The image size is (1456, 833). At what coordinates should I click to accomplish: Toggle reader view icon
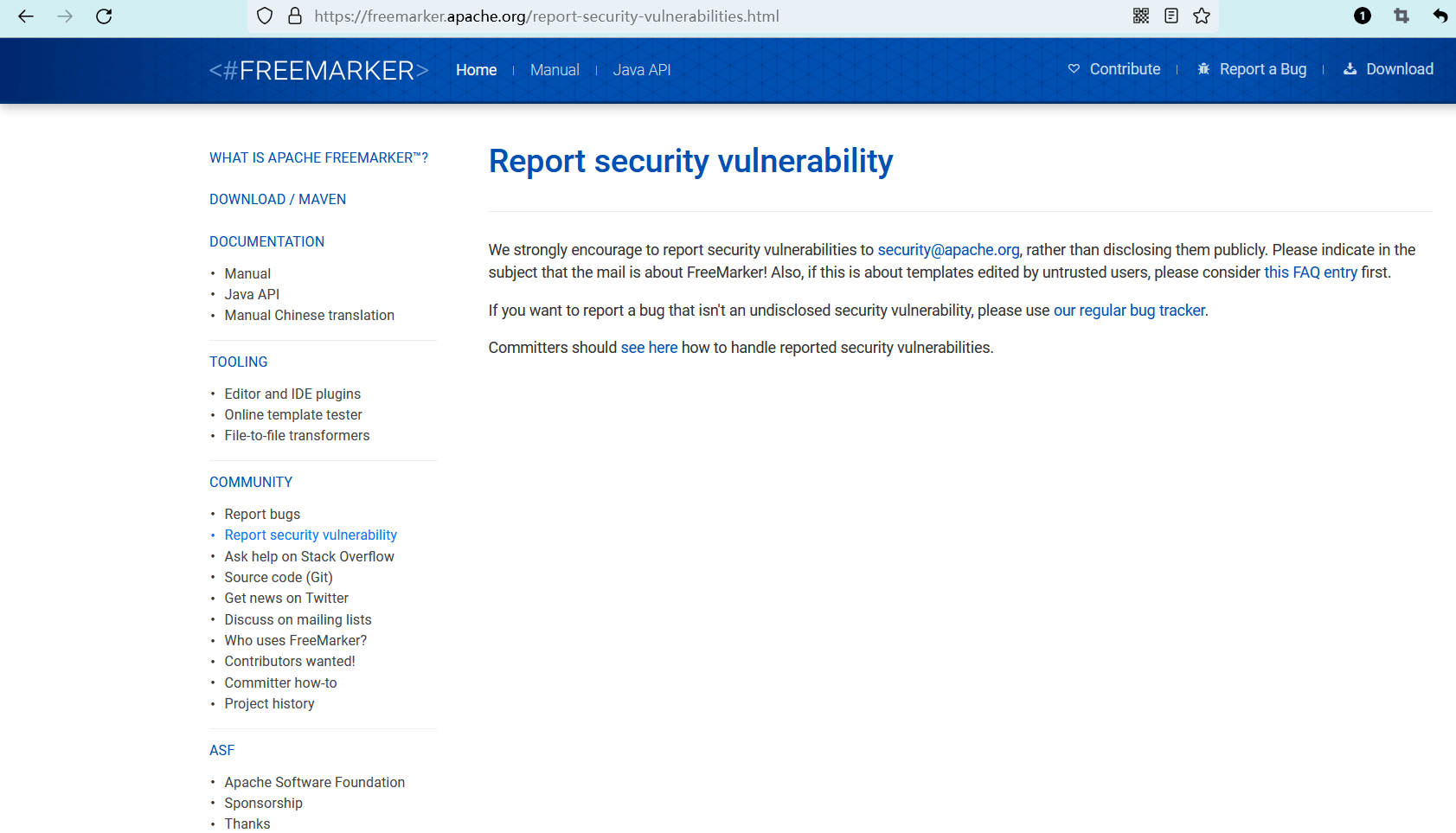pyautogui.click(x=1171, y=16)
